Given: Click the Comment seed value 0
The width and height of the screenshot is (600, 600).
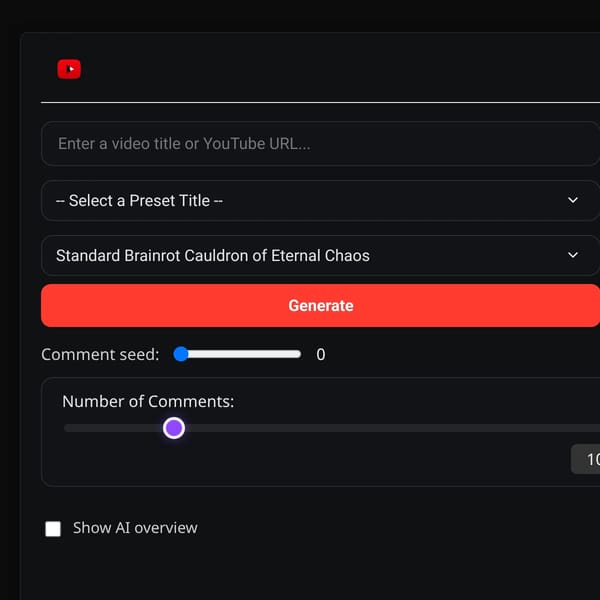Looking at the screenshot, I should pos(321,354).
